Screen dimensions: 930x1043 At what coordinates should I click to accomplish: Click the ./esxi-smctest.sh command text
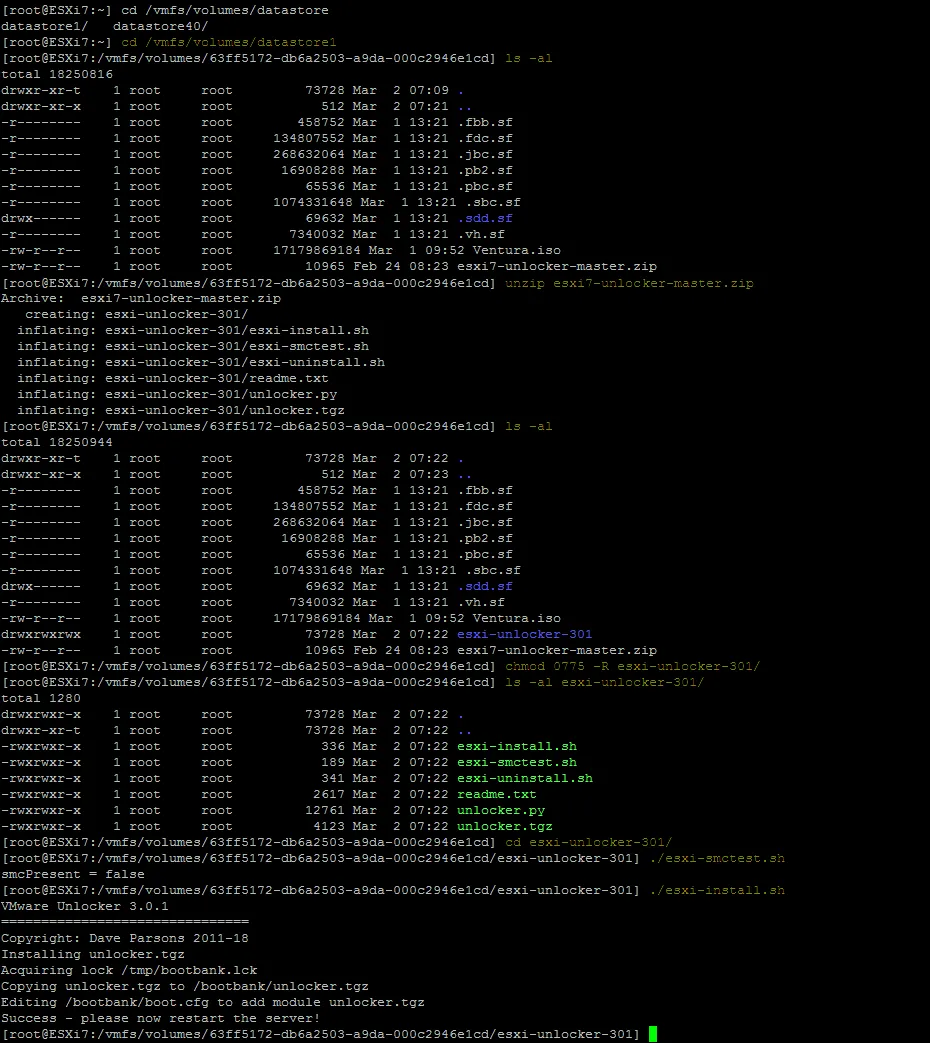tap(716, 858)
